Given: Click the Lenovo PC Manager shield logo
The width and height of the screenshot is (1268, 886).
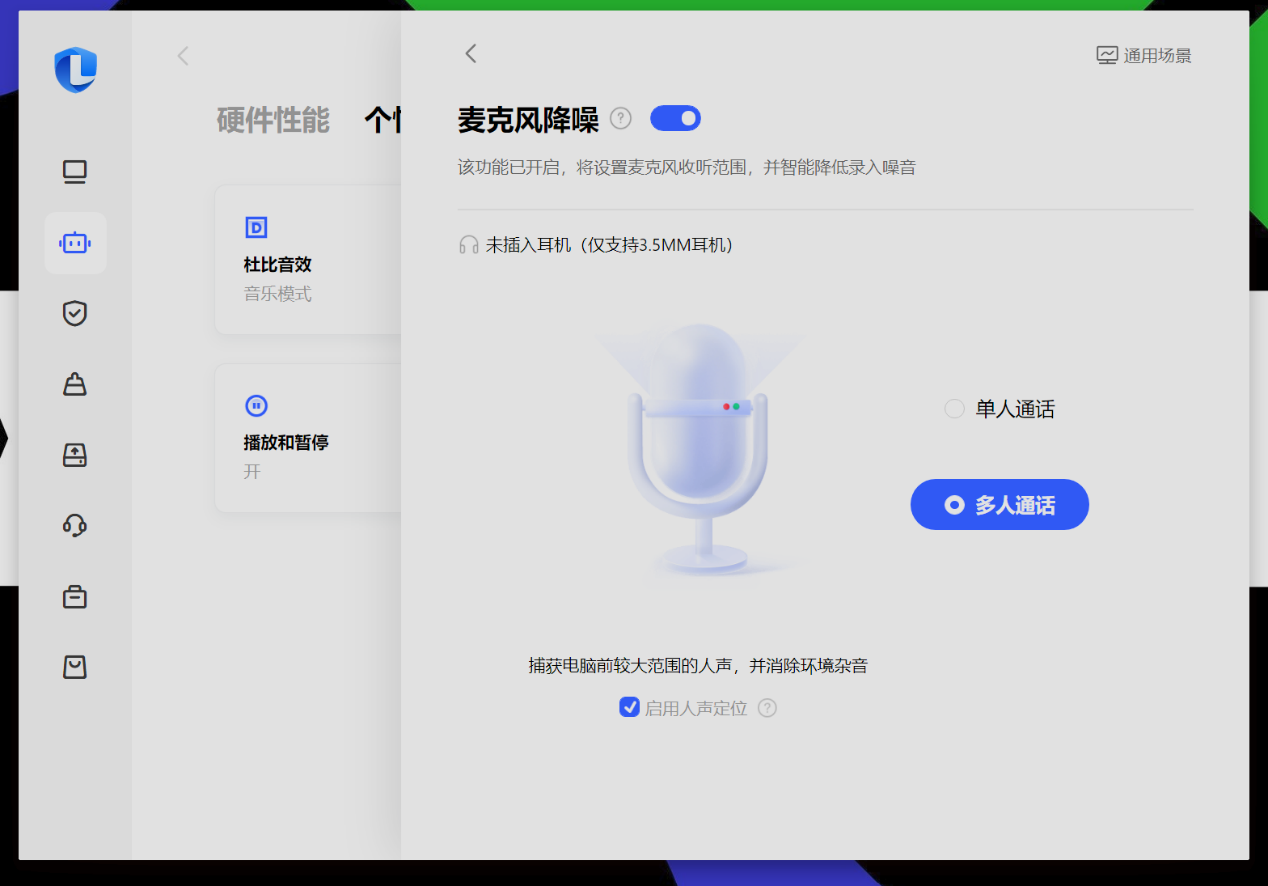Looking at the screenshot, I should point(76,70).
